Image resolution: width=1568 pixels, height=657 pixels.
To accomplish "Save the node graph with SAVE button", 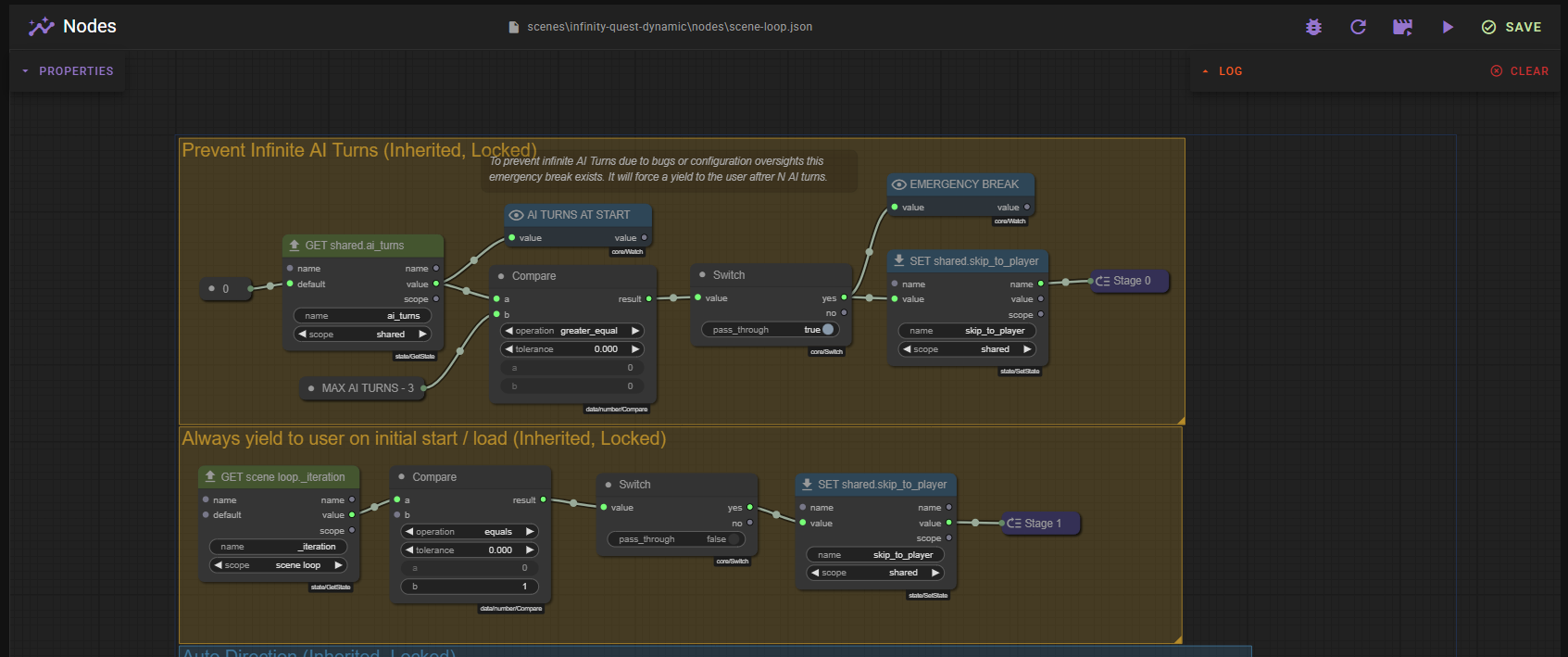I will (x=1512, y=27).
